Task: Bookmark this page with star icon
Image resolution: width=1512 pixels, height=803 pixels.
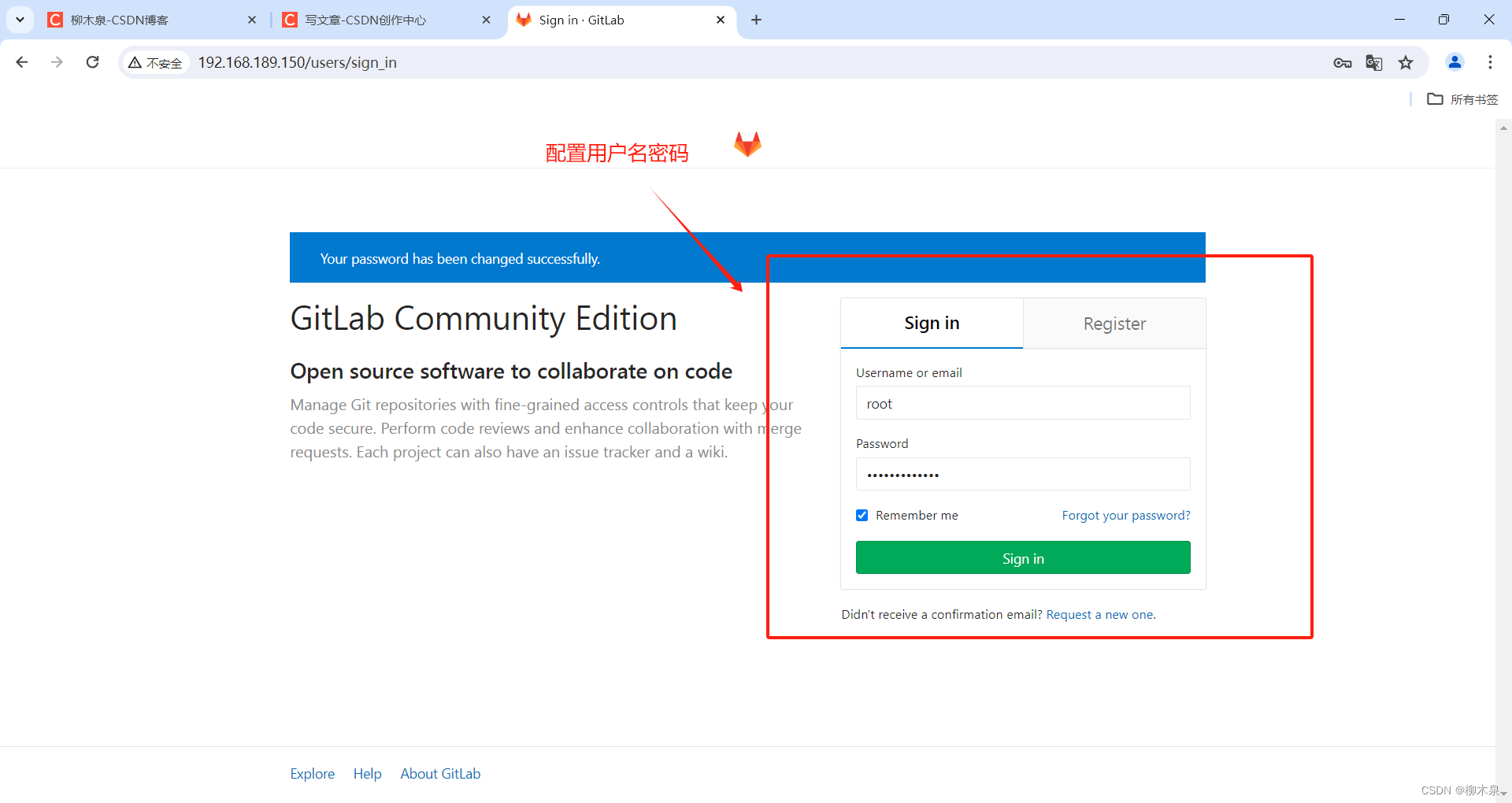Action: tap(1406, 63)
